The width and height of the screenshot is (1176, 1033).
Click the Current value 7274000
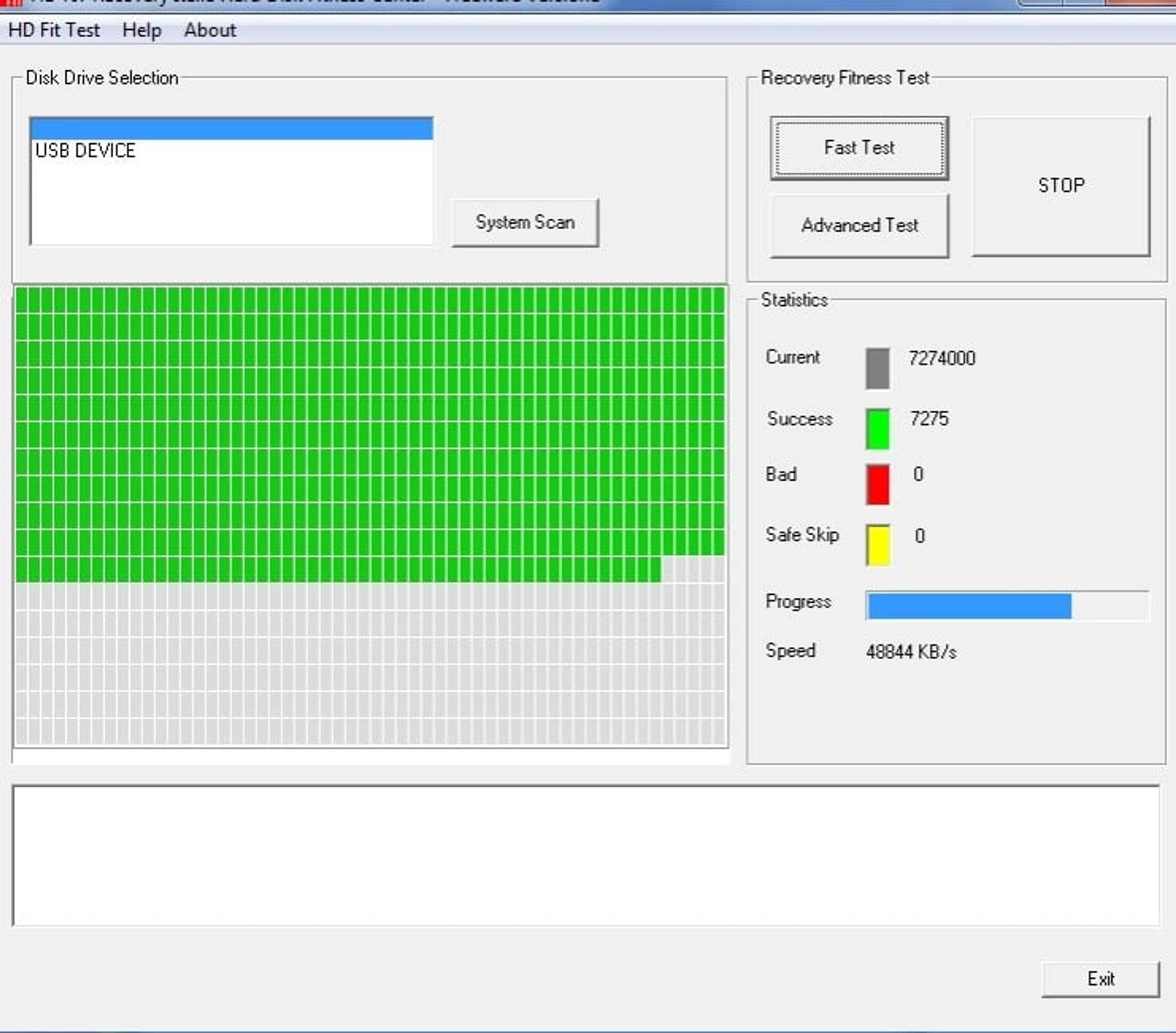[x=942, y=358]
